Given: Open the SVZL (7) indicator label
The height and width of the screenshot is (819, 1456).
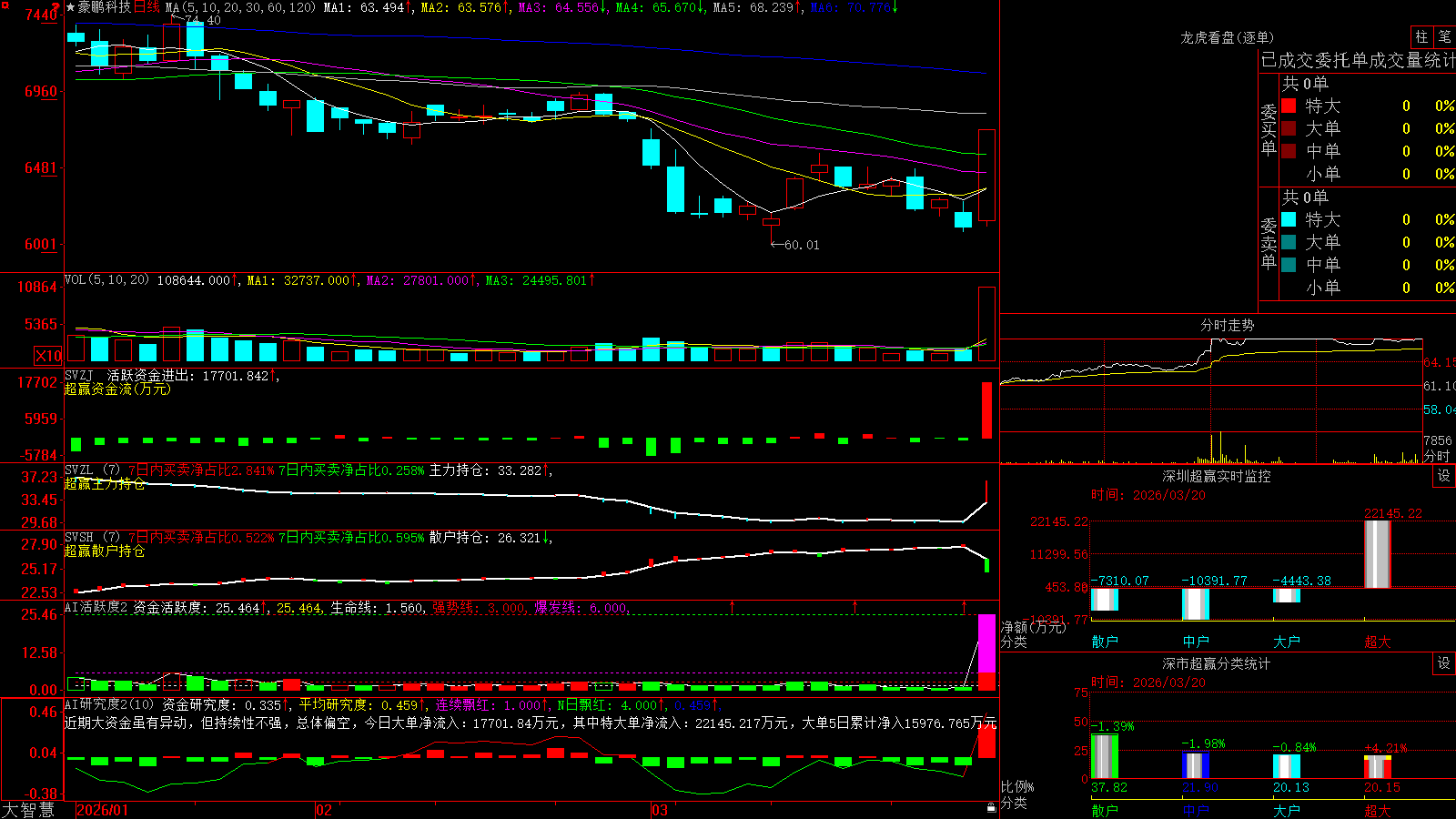Looking at the screenshot, I should pyautogui.click(x=92, y=470).
